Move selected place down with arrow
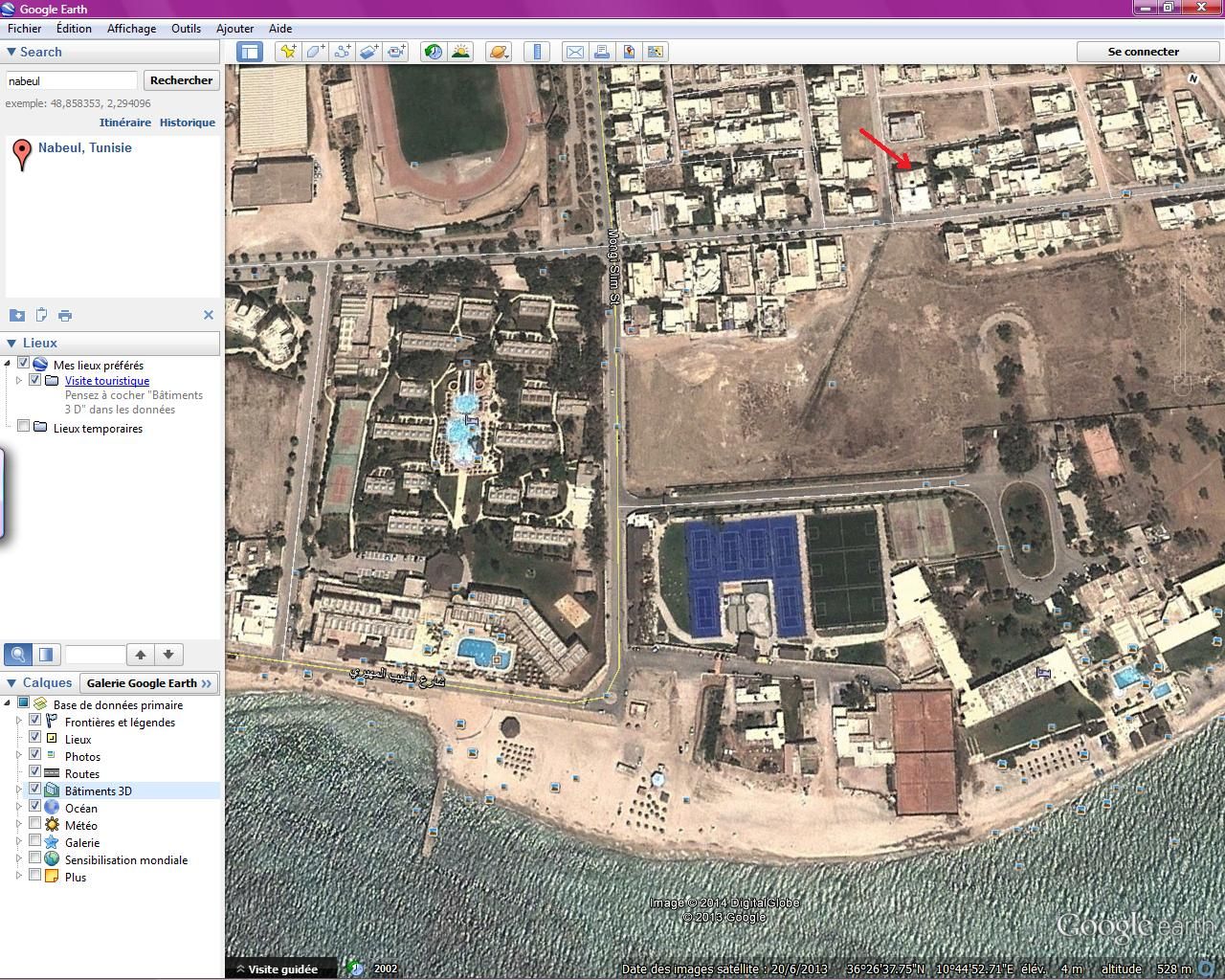The height and width of the screenshot is (980, 1225). [x=168, y=655]
